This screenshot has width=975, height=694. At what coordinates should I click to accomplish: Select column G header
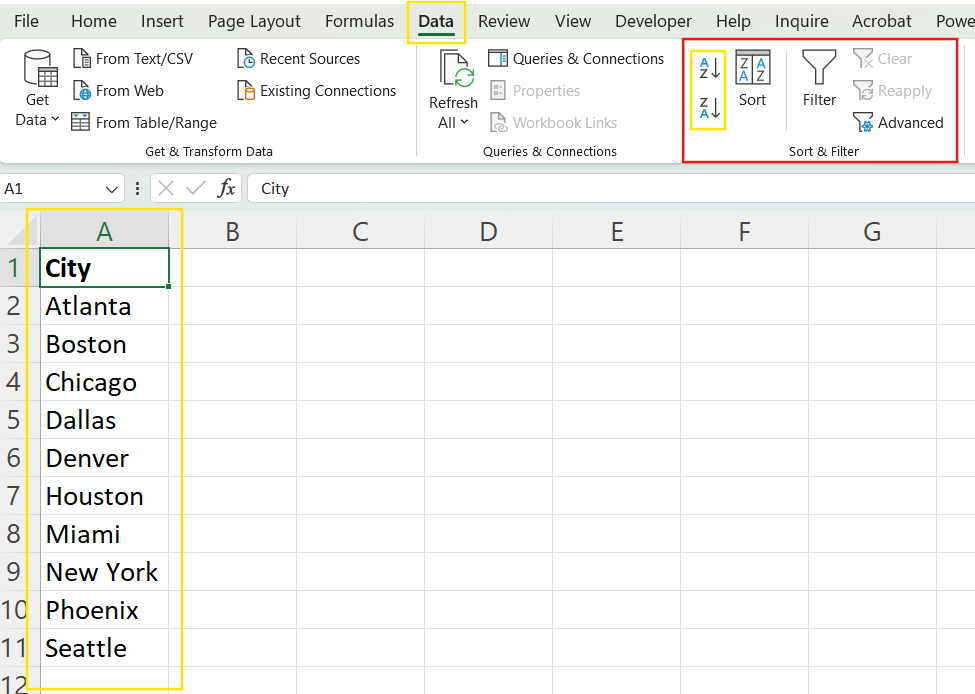[872, 232]
